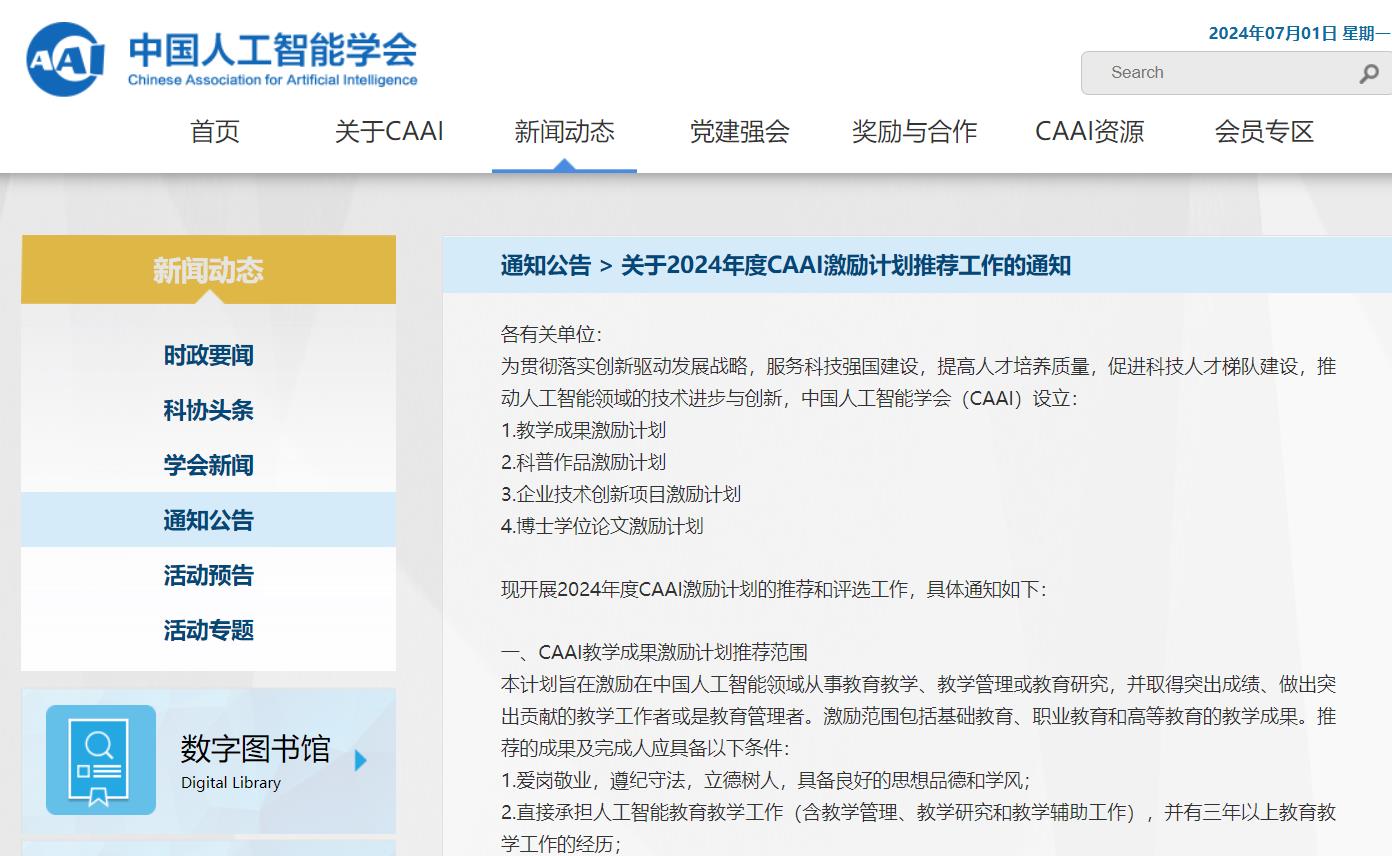Open the 党建强会 navigation item
The image size is (1392, 856).
pyautogui.click(x=739, y=131)
